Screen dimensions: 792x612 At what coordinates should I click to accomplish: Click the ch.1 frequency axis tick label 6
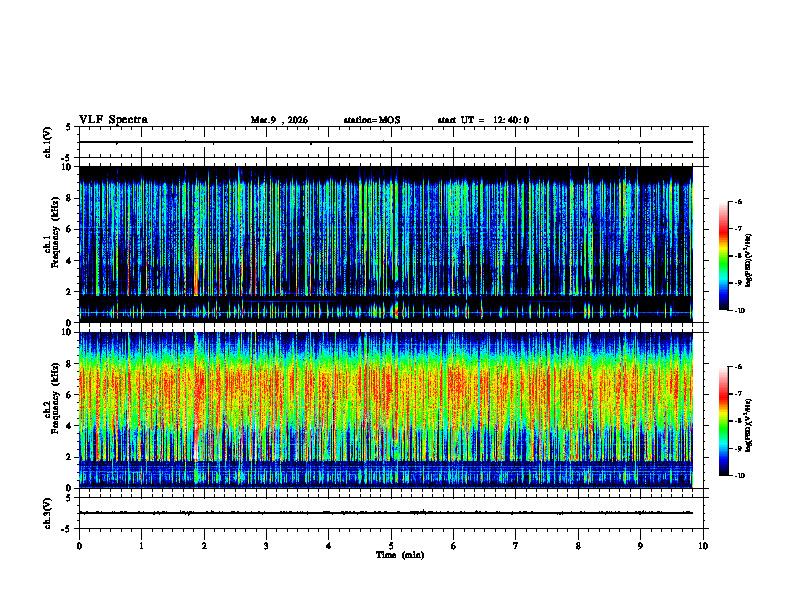(x=69, y=229)
